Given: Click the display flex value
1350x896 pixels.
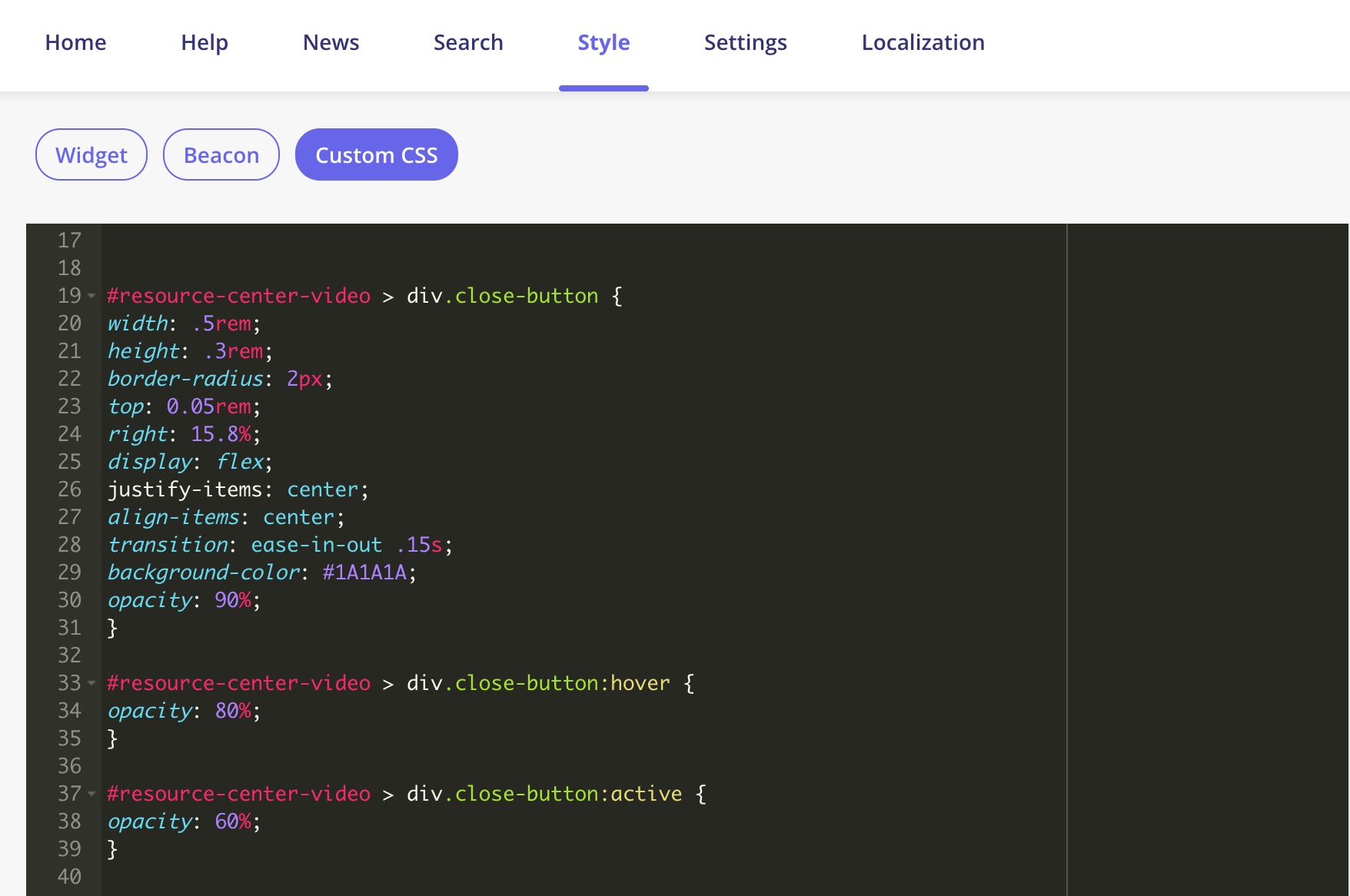Looking at the screenshot, I should pyautogui.click(x=240, y=462).
